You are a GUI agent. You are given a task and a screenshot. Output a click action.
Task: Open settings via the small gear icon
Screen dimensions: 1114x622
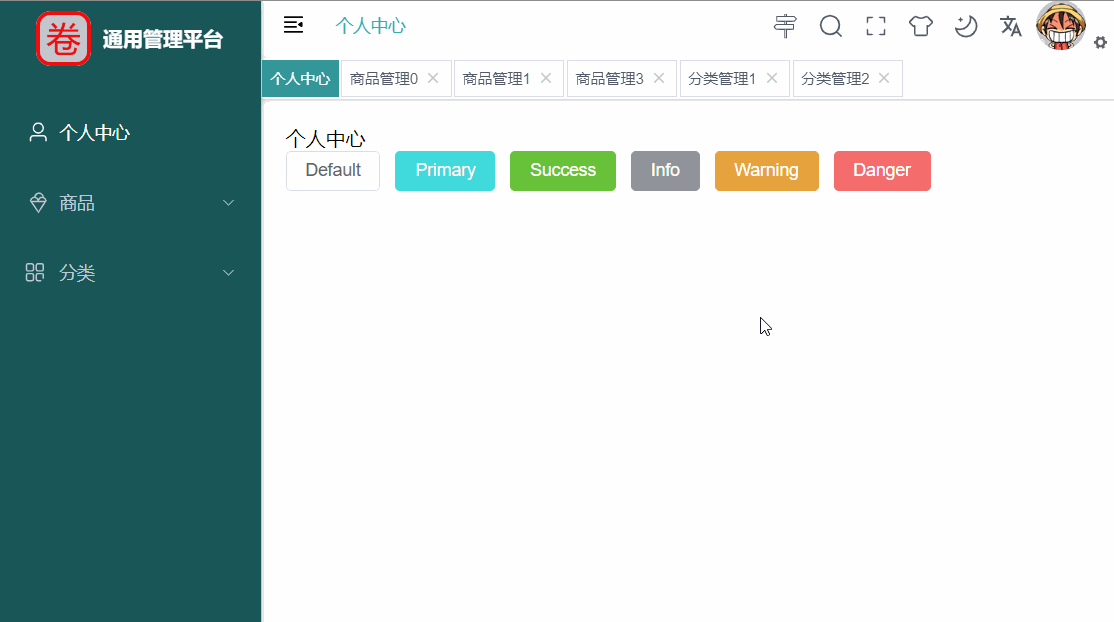(x=1100, y=42)
